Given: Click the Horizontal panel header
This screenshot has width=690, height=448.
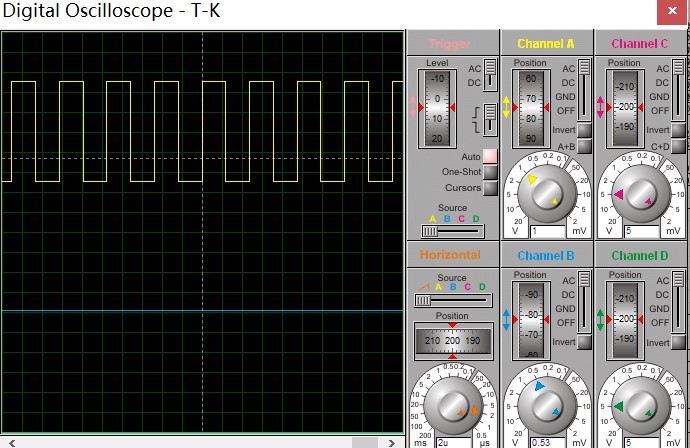Looking at the screenshot, I should click(450, 255).
